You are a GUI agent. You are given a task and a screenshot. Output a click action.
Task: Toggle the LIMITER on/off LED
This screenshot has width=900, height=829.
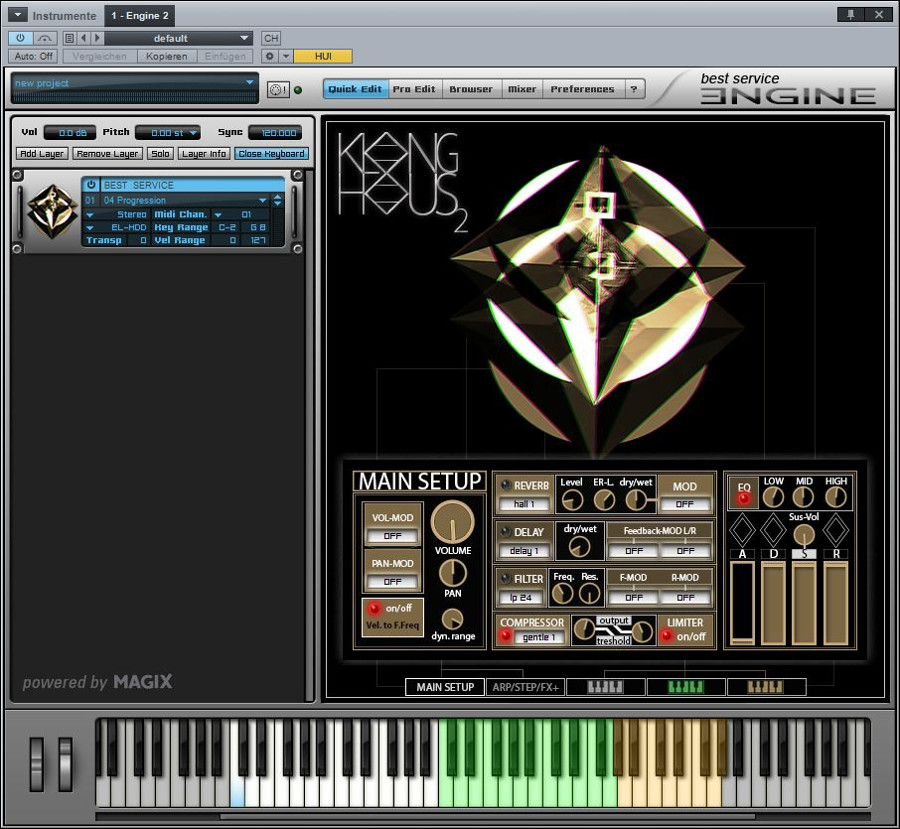click(666, 636)
